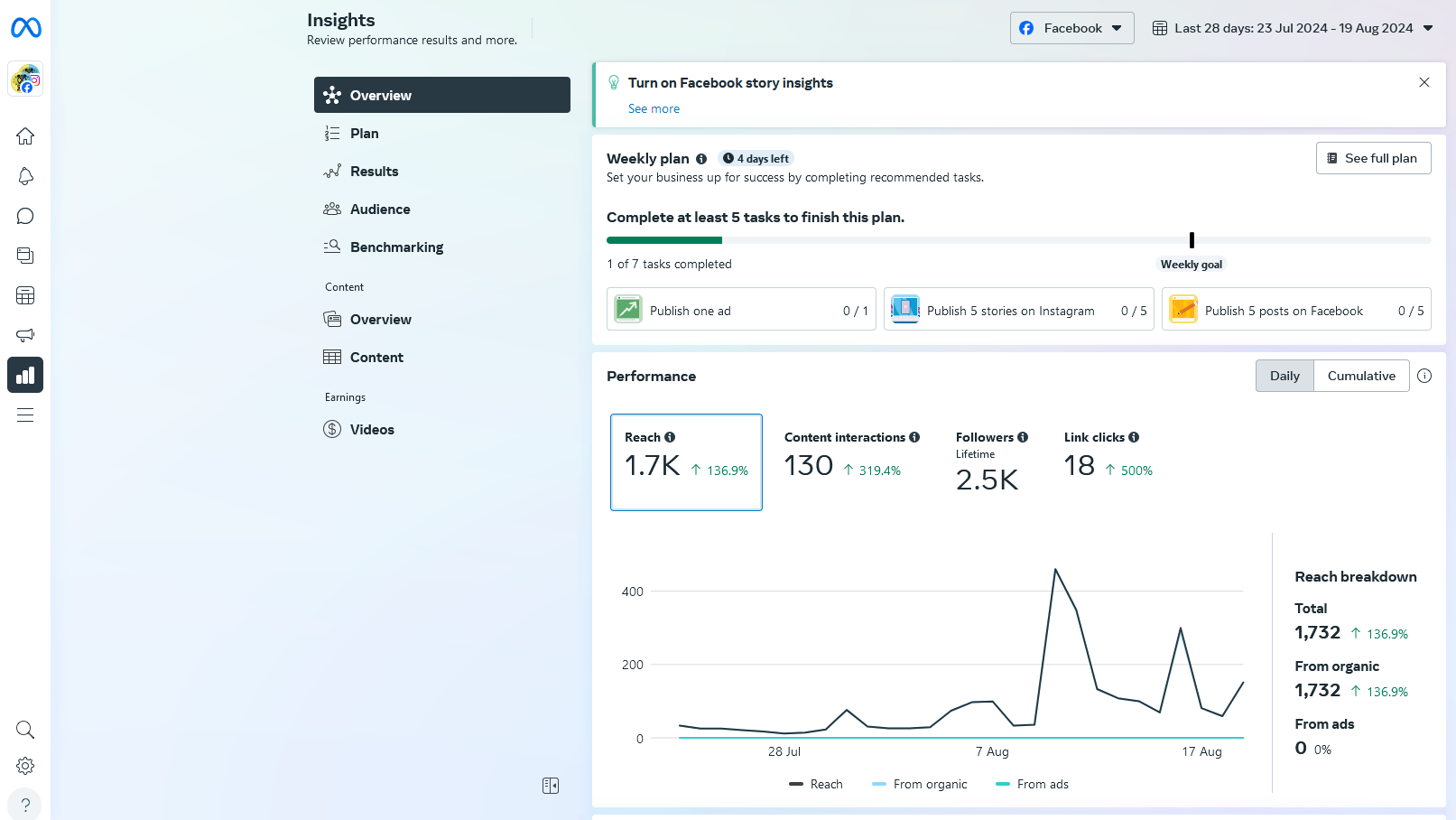Open Notifications bell icon
The width and height of the screenshot is (1456, 820).
pos(25,176)
